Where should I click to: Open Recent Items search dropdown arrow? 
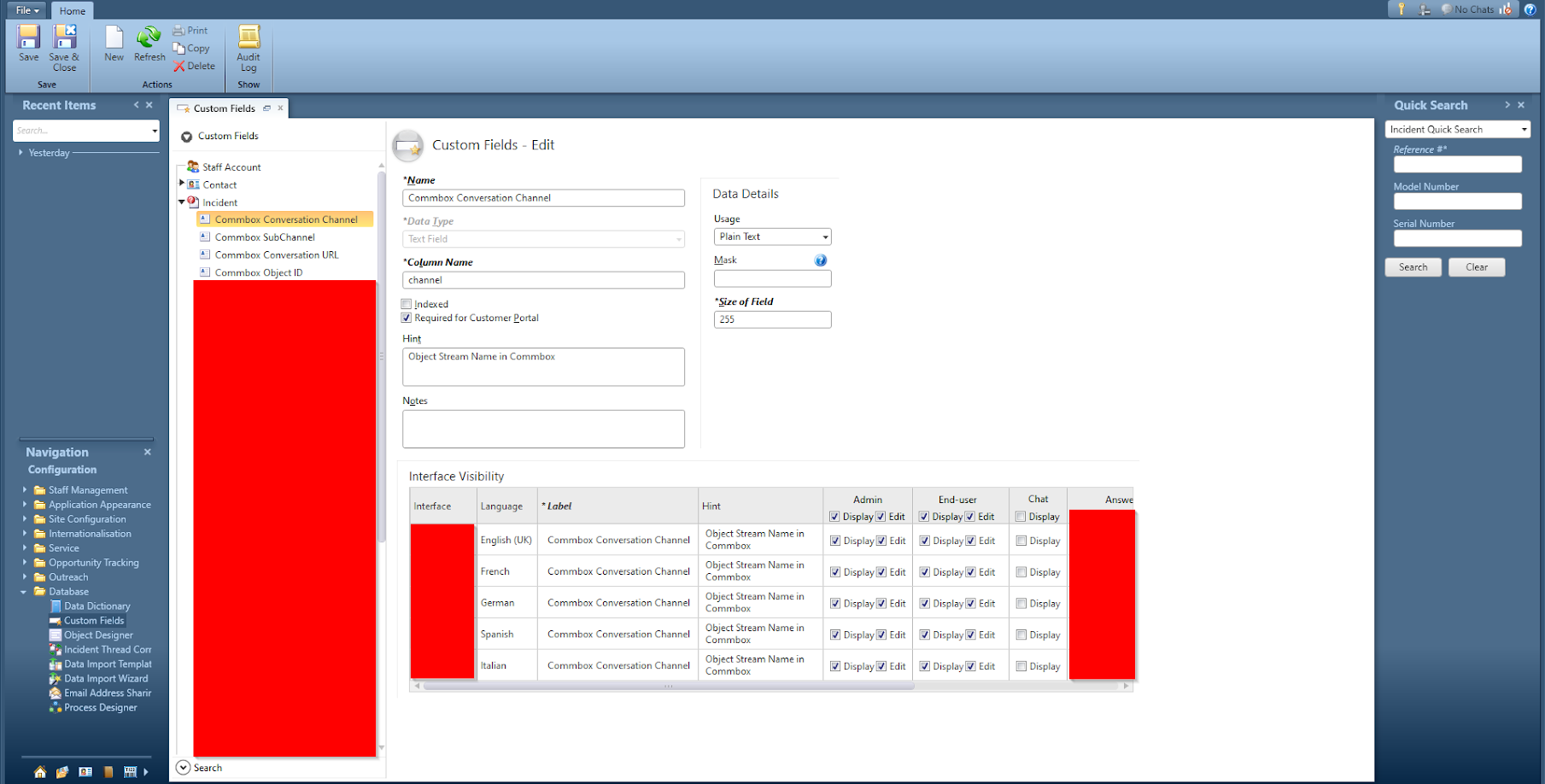point(155,131)
